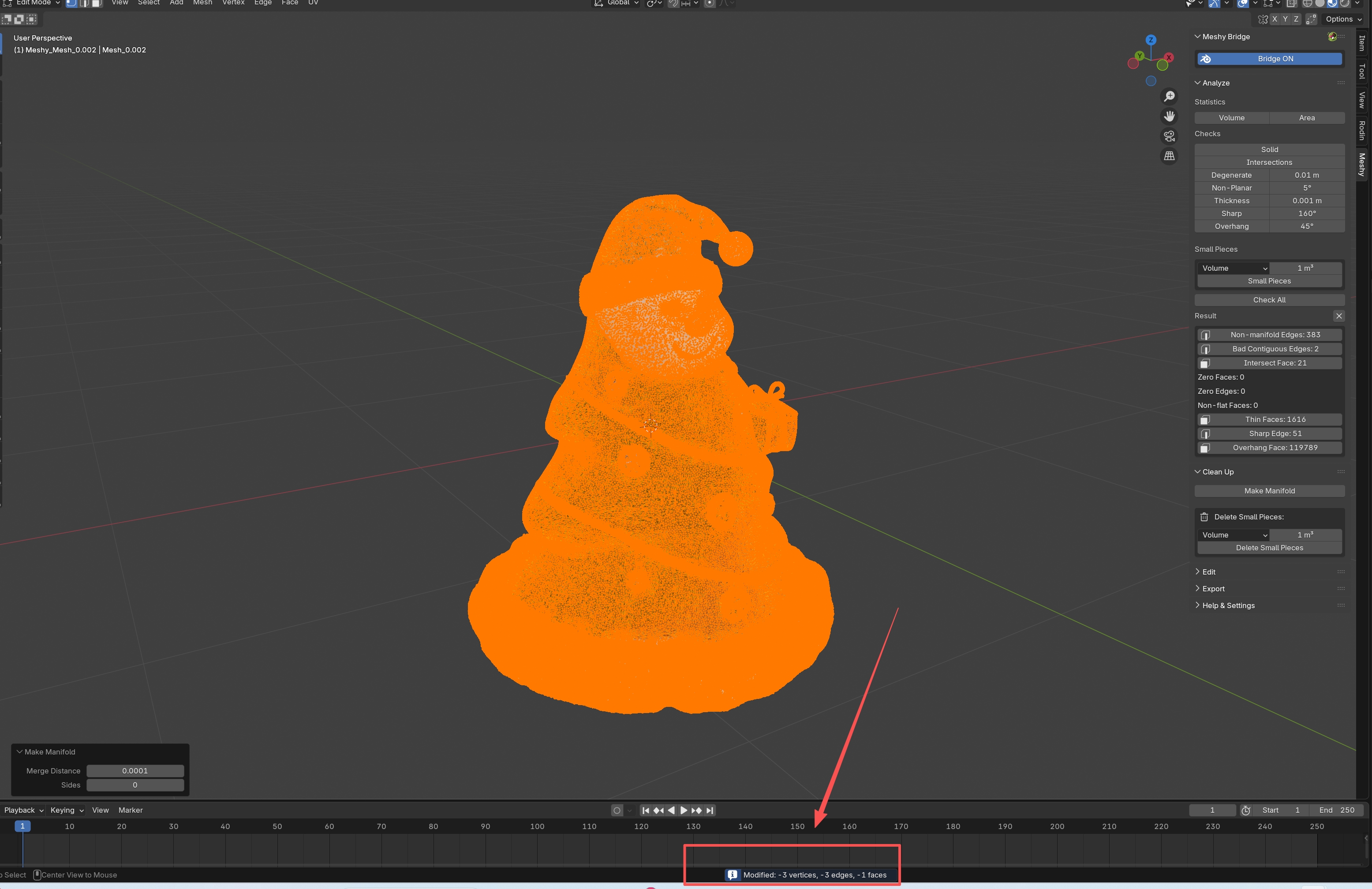1372x889 pixels.
Task: Close the Result section with X
Action: [x=1338, y=316]
